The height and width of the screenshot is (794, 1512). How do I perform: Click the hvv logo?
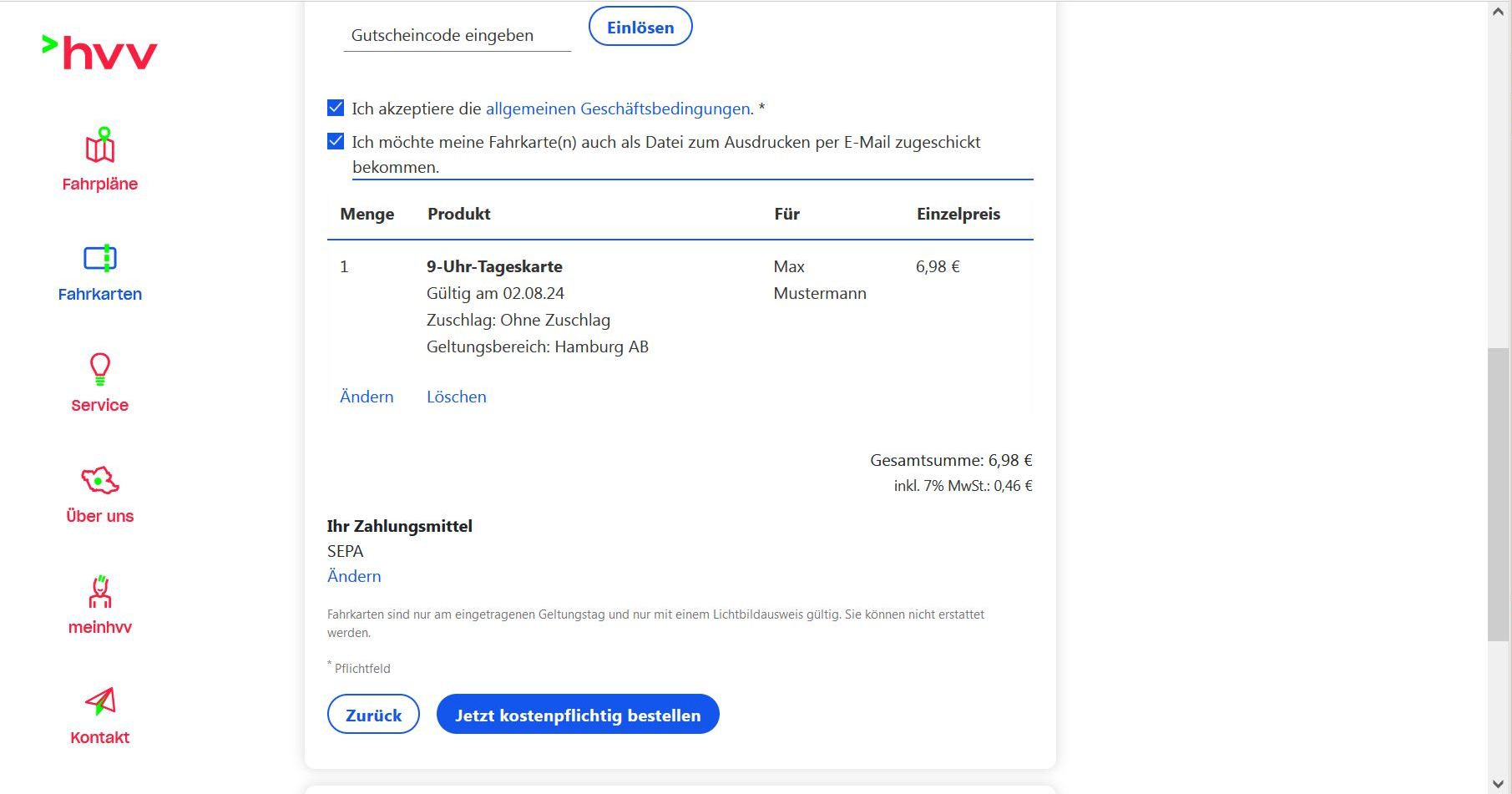[100, 52]
